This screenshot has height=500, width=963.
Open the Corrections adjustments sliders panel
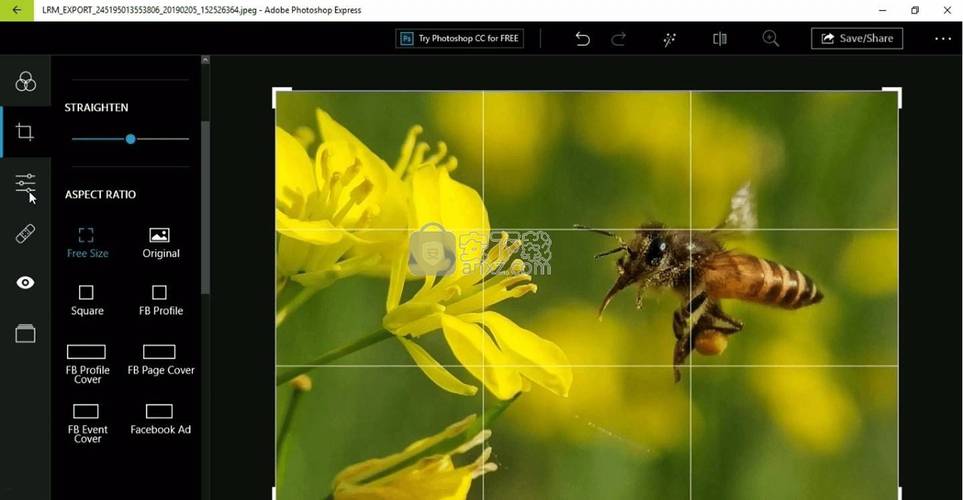[x=25, y=183]
